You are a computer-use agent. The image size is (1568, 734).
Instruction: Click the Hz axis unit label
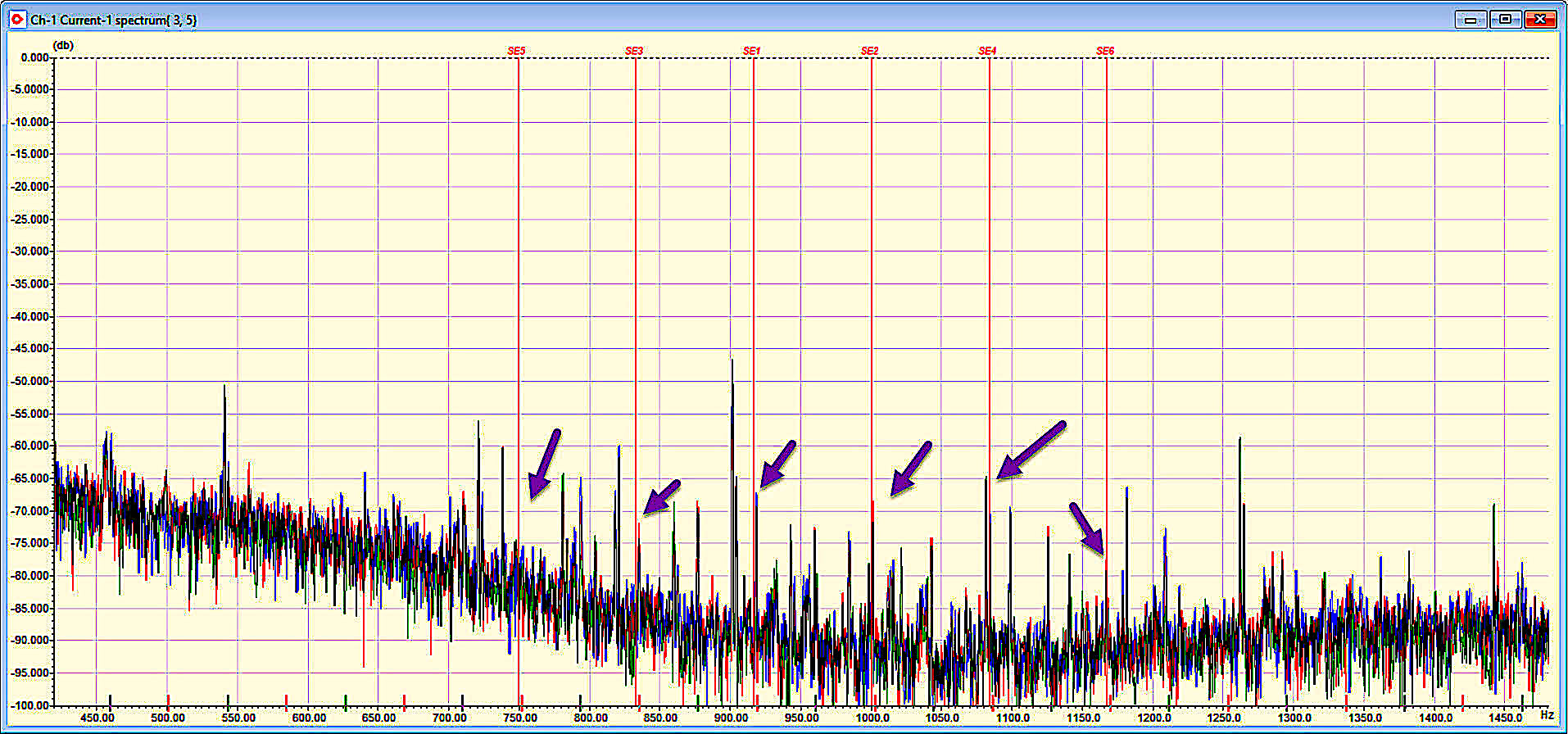click(1547, 715)
